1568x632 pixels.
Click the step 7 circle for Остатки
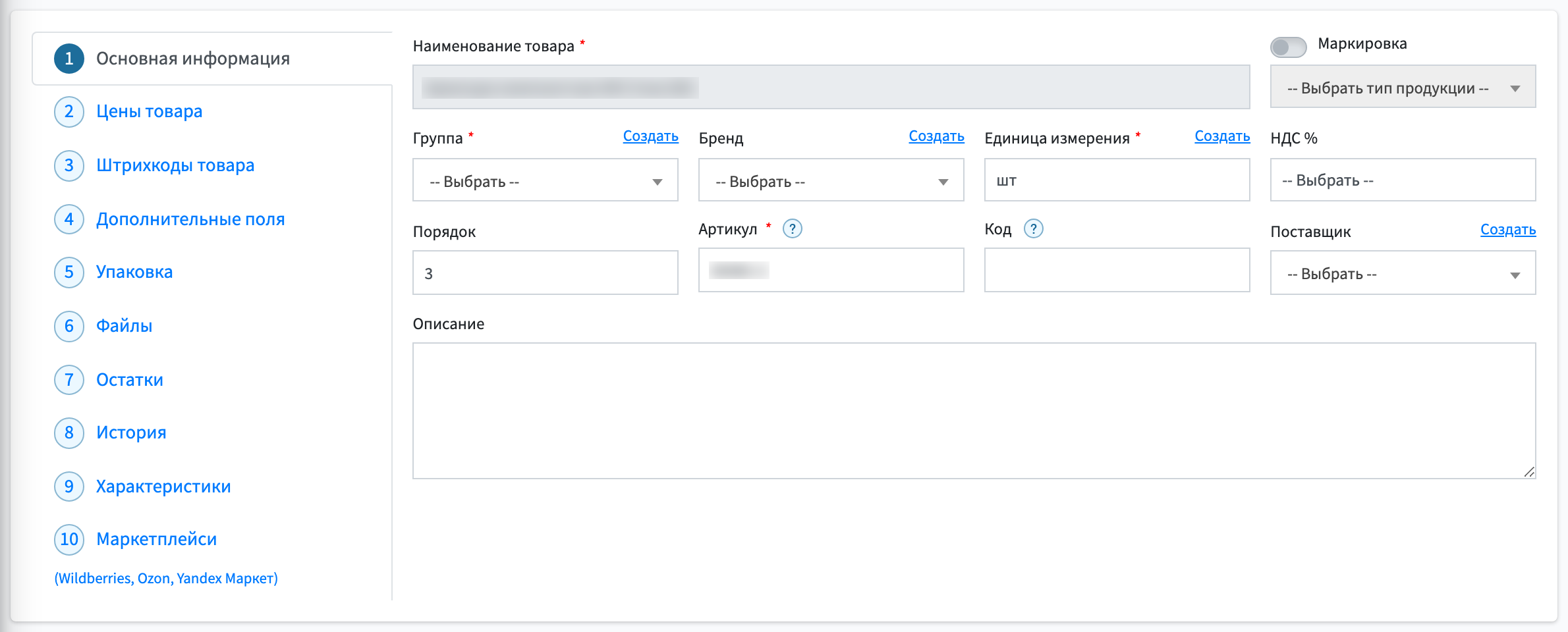69,381
